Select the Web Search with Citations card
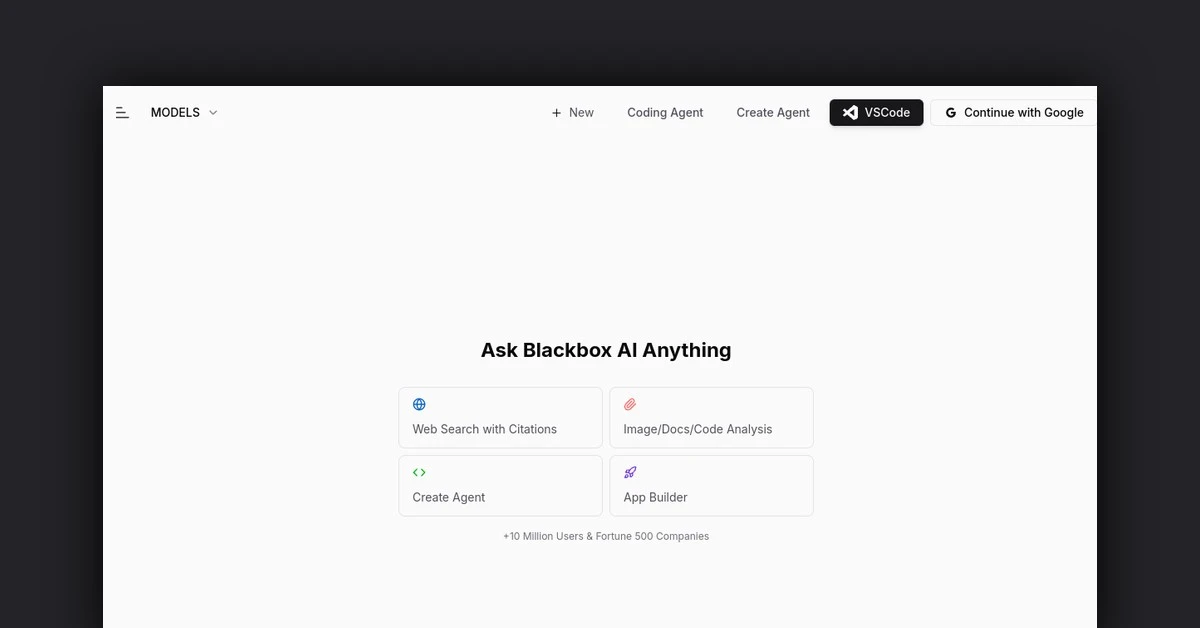The width and height of the screenshot is (1200, 628). (x=500, y=417)
